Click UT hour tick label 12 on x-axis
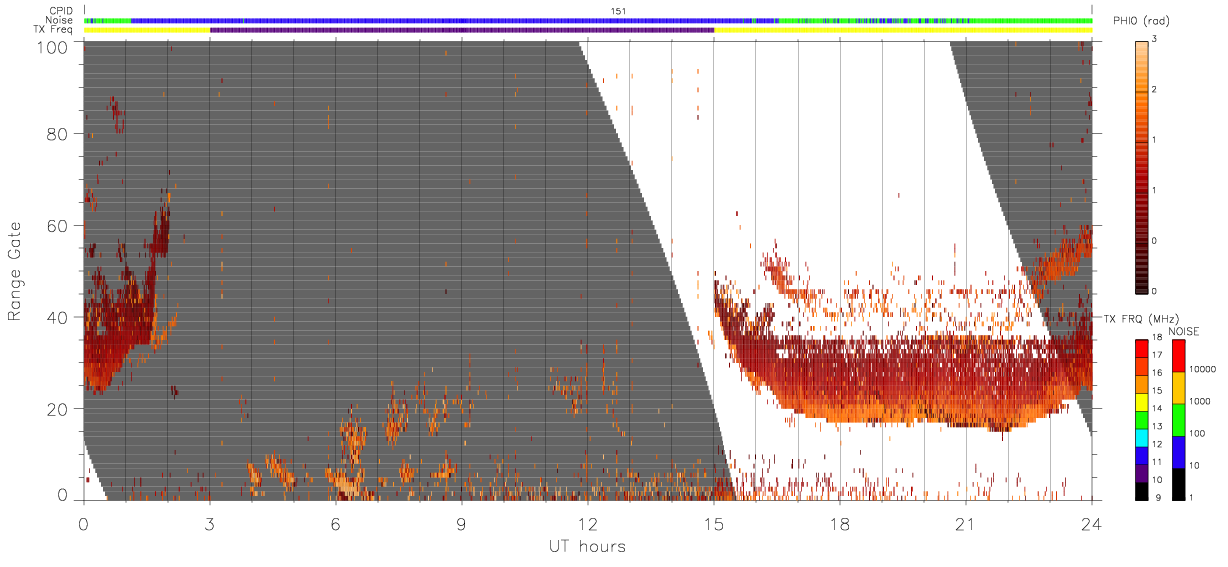Screen dimensions: 1228x567 tap(588, 523)
